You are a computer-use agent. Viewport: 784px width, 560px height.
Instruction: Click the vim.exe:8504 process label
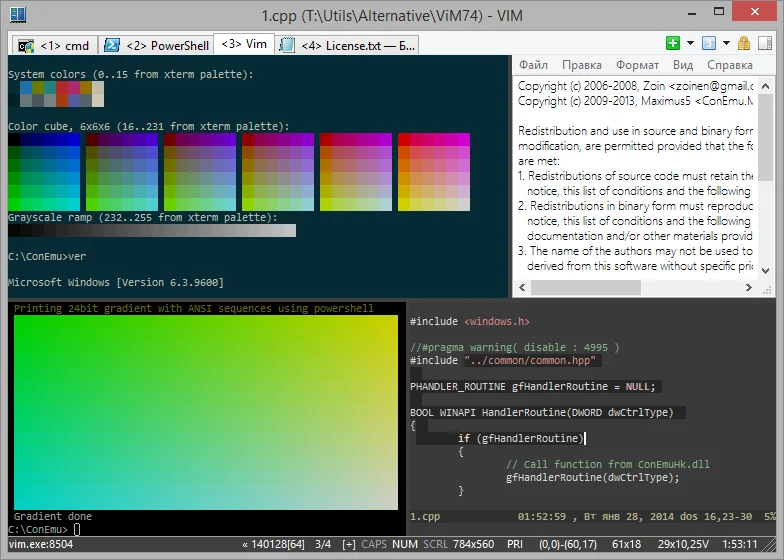click(x=40, y=545)
